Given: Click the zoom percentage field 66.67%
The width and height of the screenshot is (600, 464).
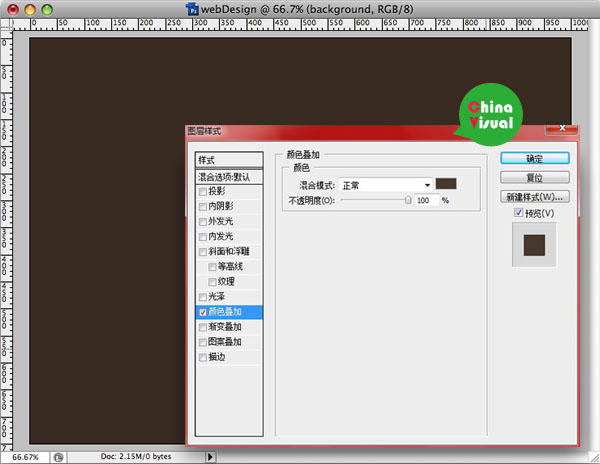Looking at the screenshot, I should click(25, 457).
